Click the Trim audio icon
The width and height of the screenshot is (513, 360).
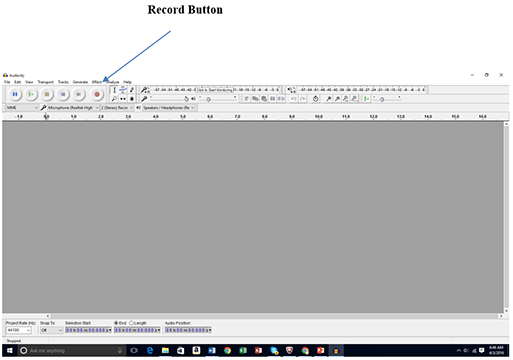coord(273,99)
